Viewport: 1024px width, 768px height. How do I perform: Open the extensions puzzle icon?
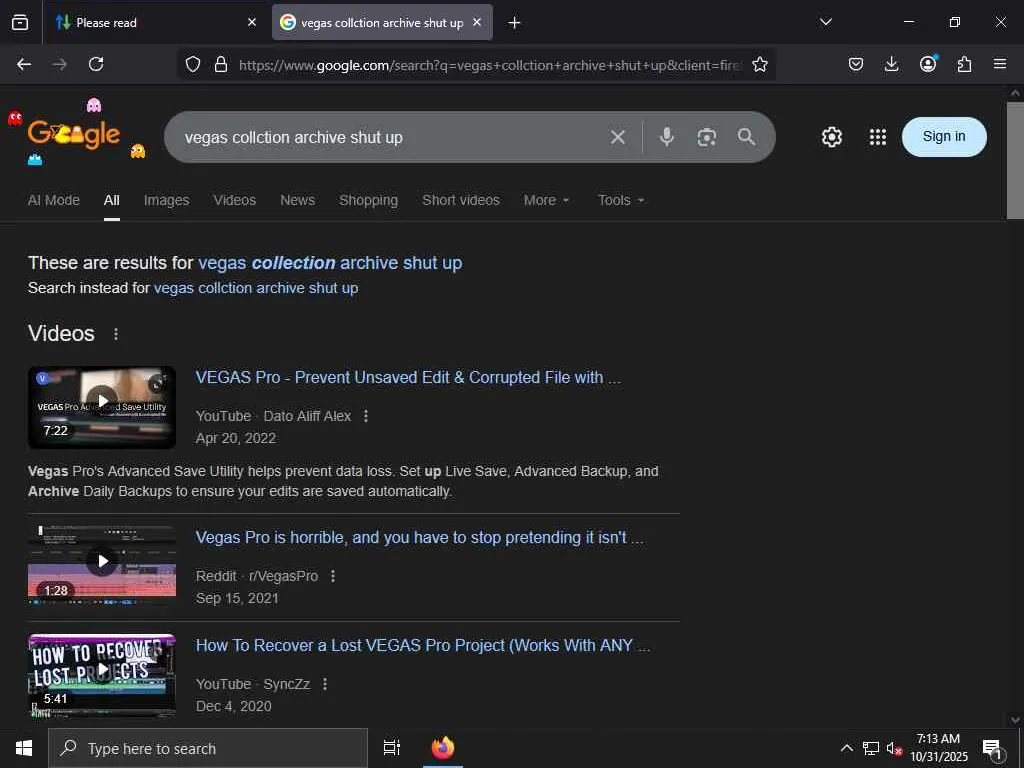(964, 64)
